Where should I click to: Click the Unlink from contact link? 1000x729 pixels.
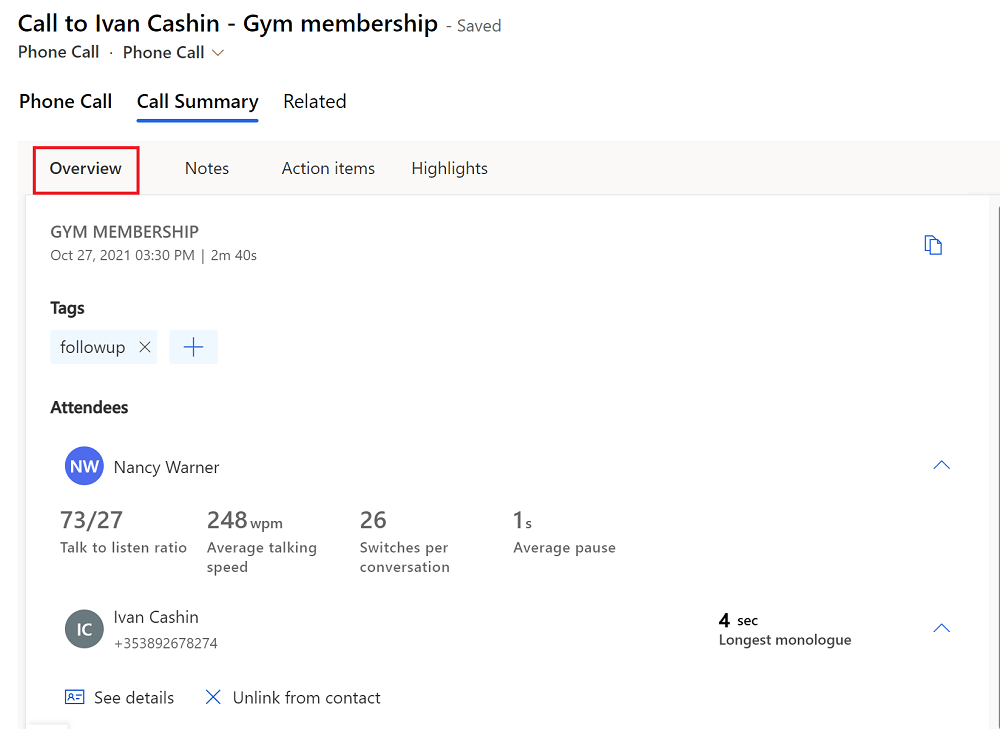click(306, 698)
